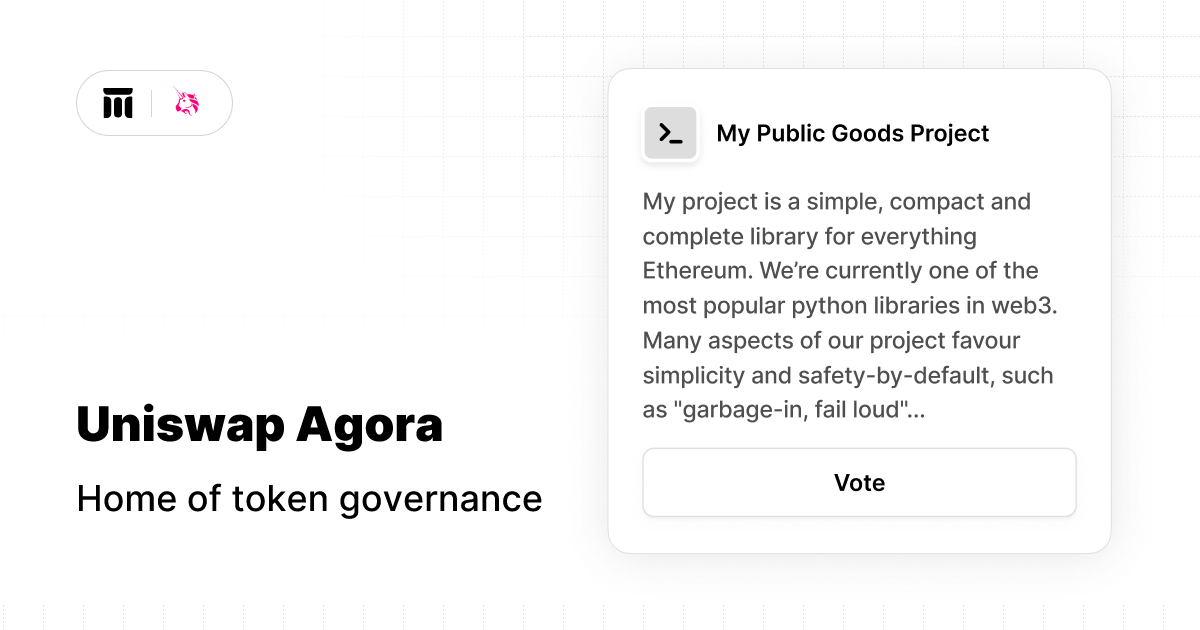Click the pink Uniswap unicorn logo
The width and height of the screenshot is (1200, 630).
coord(187,102)
